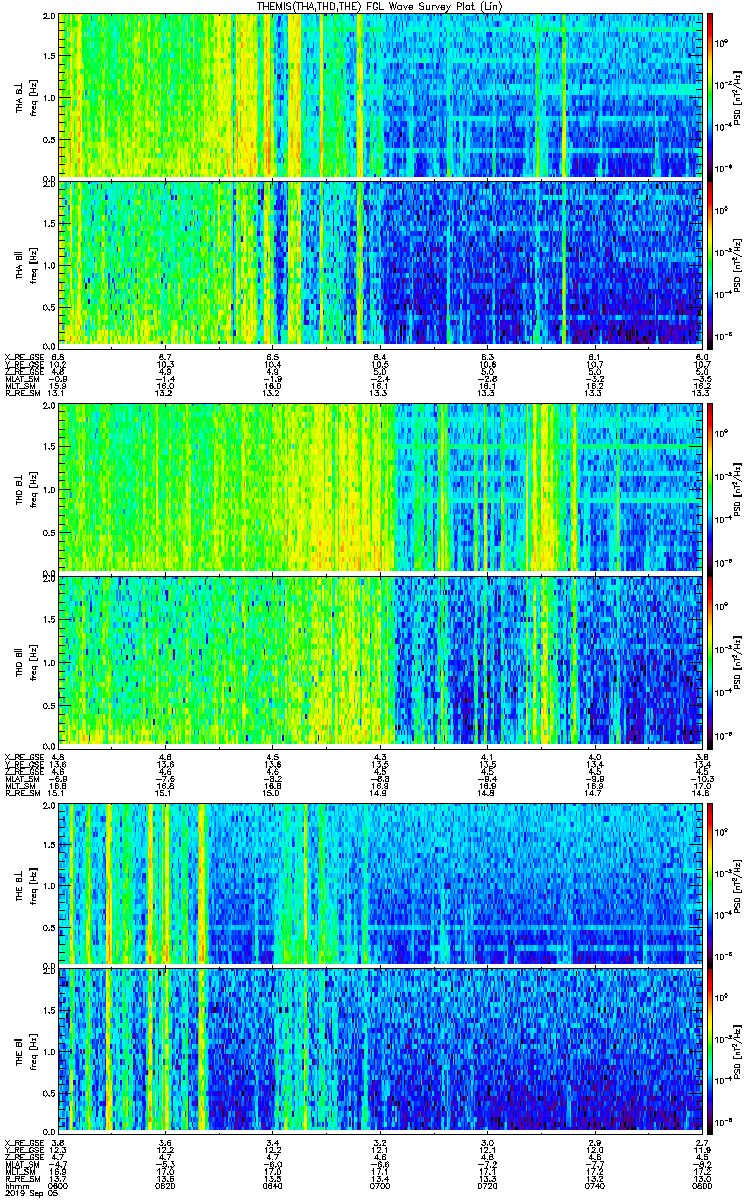
Task: Click the PSD color bar beside THA B-perpendicular panel
Action: coord(711,95)
